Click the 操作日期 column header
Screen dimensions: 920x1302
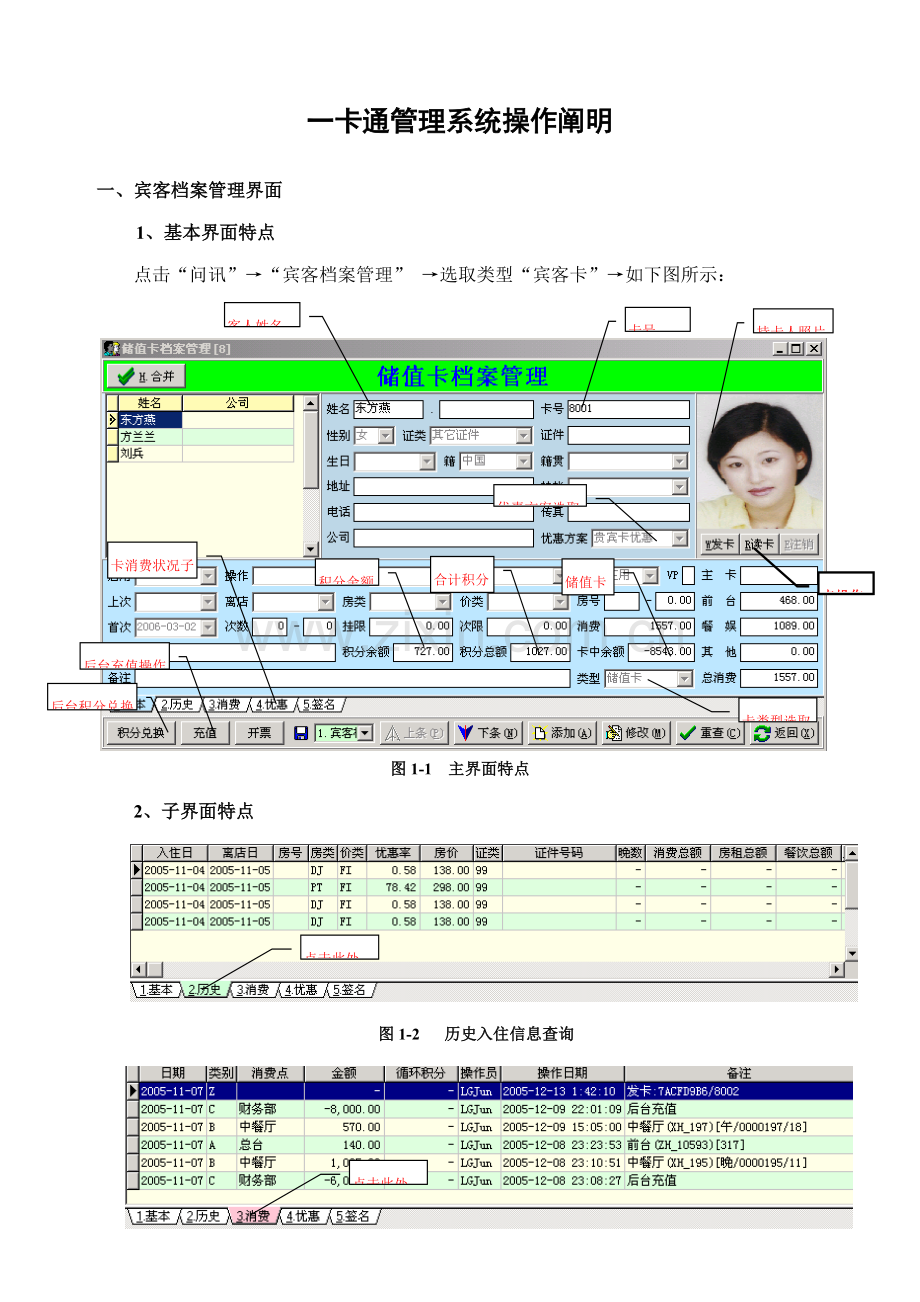(x=562, y=1073)
